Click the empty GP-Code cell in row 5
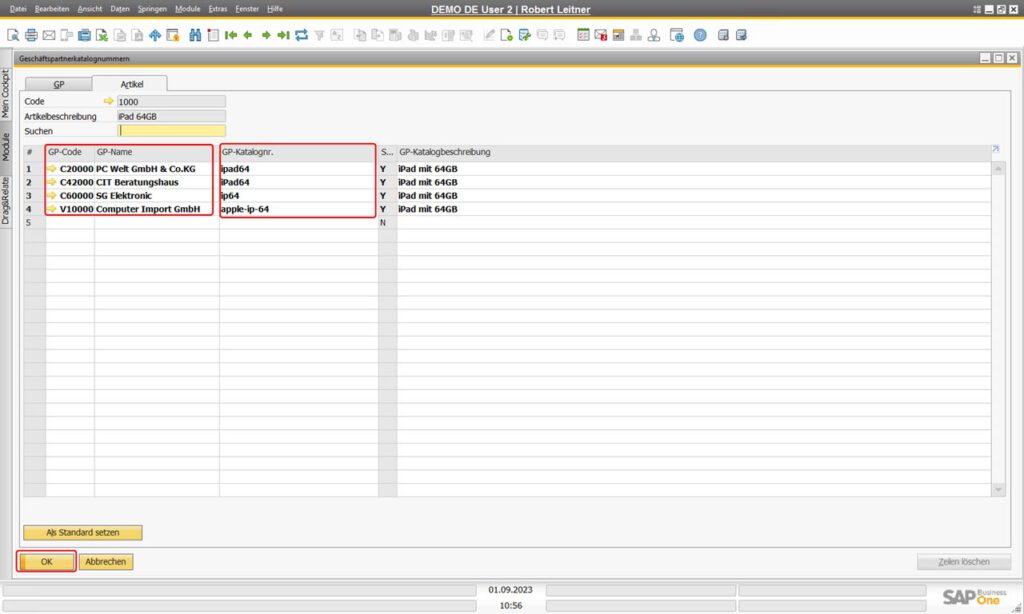 point(70,223)
